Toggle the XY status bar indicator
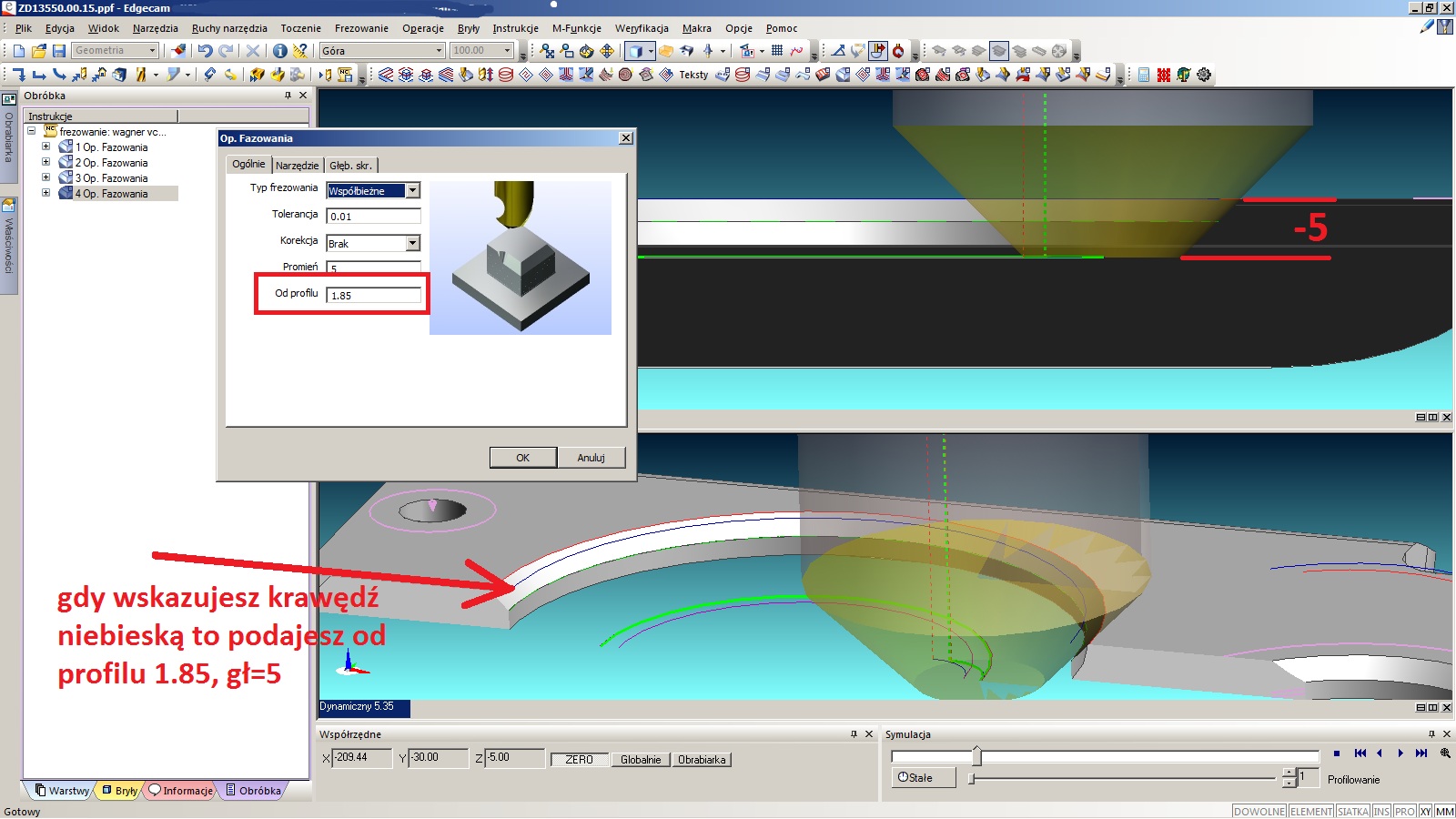This screenshot has width=1456, height=819. [1425, 811]
